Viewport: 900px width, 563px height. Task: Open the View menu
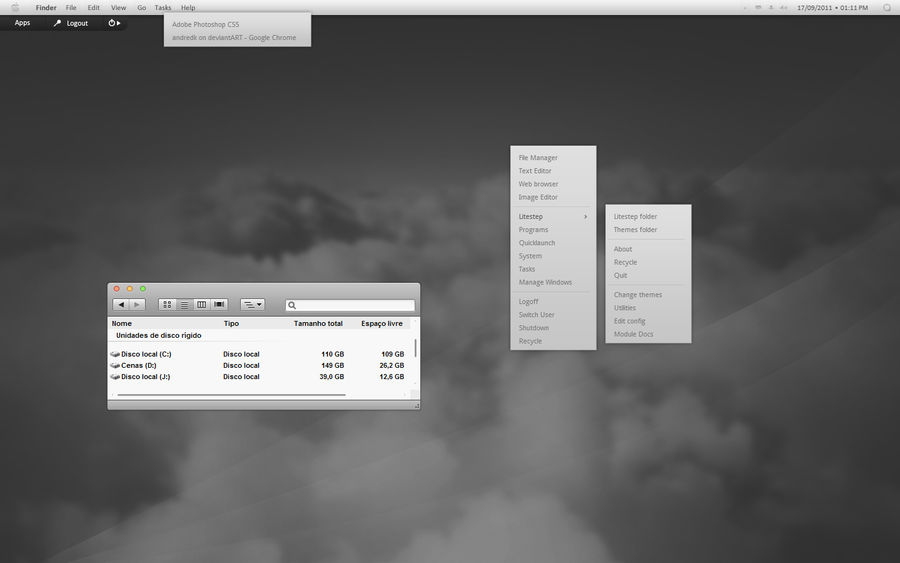click(x=118, y=8)
